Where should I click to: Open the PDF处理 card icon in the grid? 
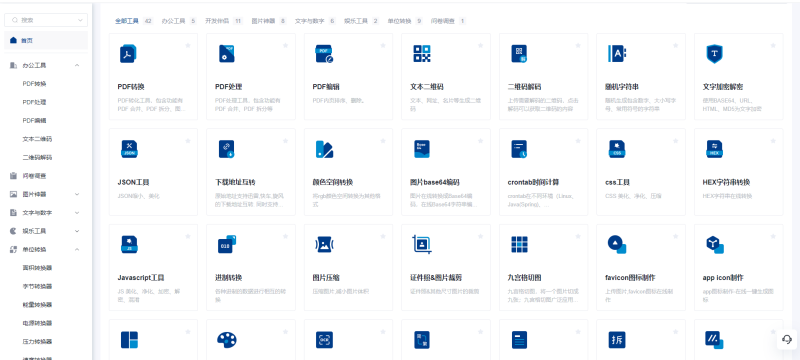(226, 54)
